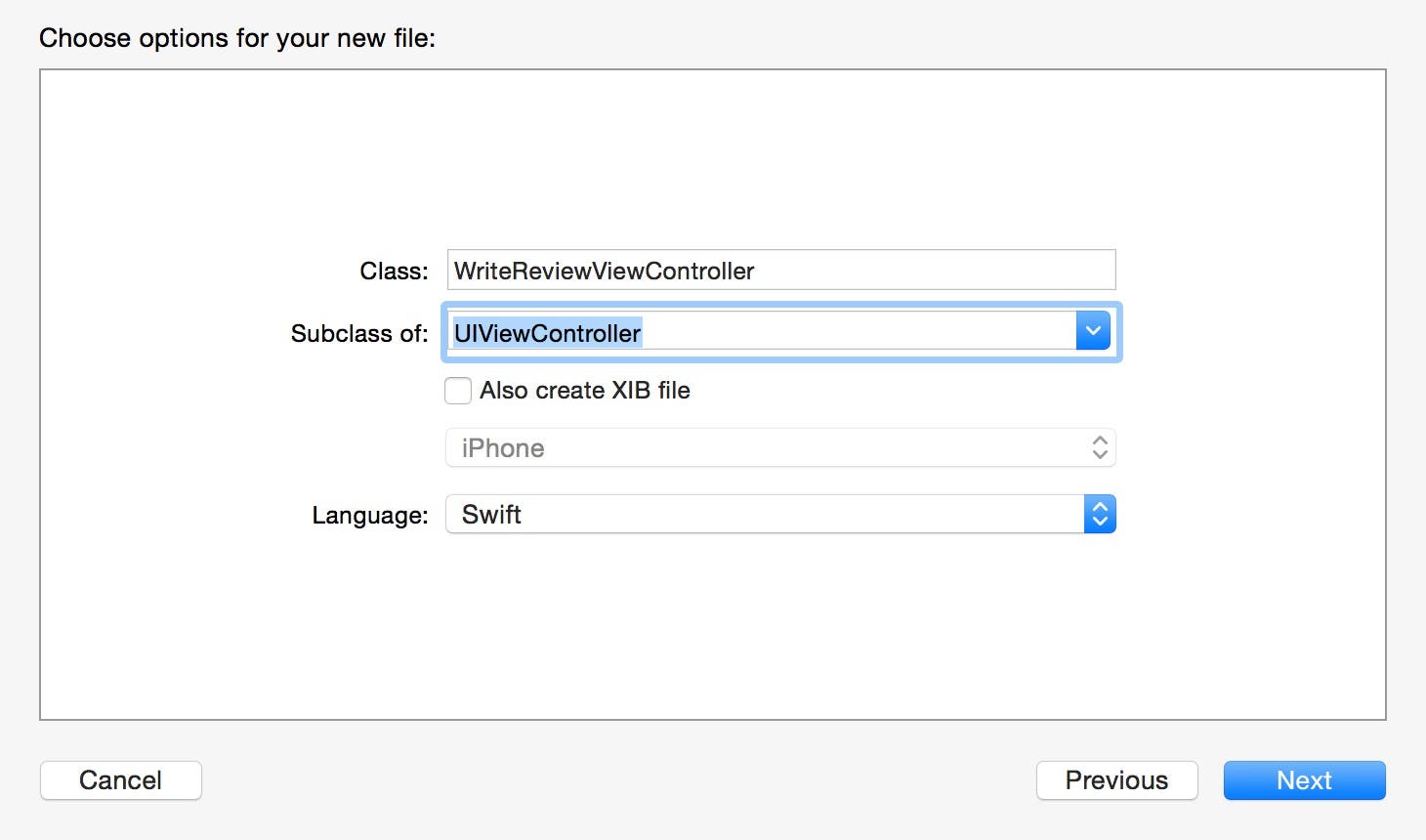
Task: Proceed with the blue Next button
Action: [1304, 780]
